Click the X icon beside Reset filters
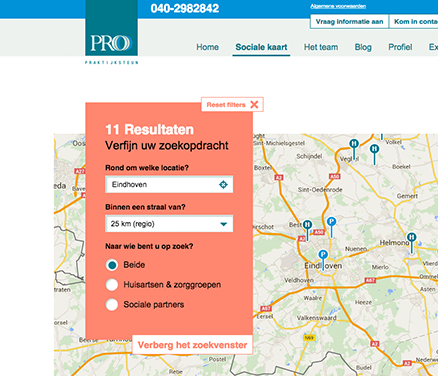 pyautogui.click(x=254, y=105)
